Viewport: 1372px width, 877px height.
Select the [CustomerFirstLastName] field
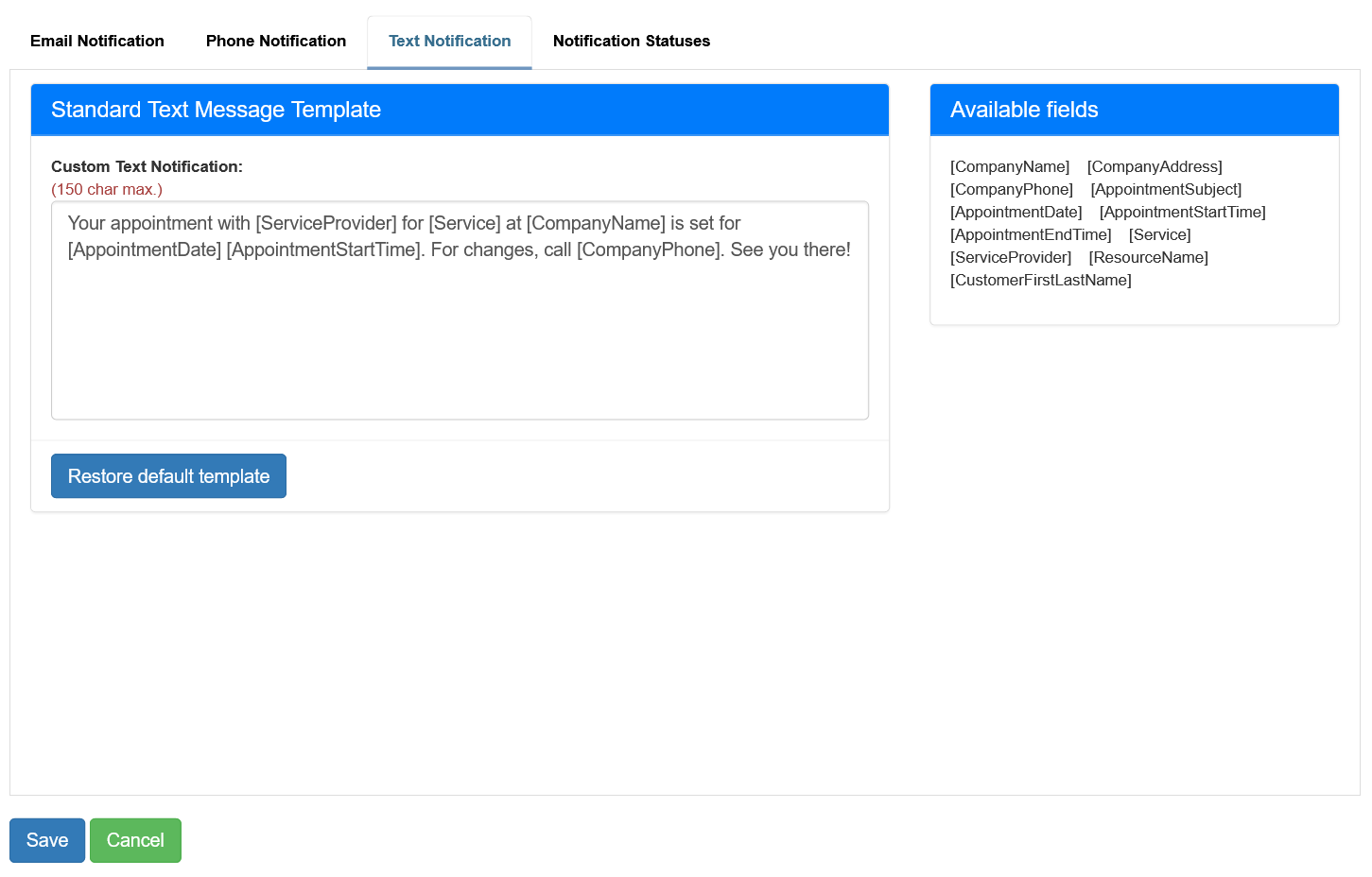1040,280
